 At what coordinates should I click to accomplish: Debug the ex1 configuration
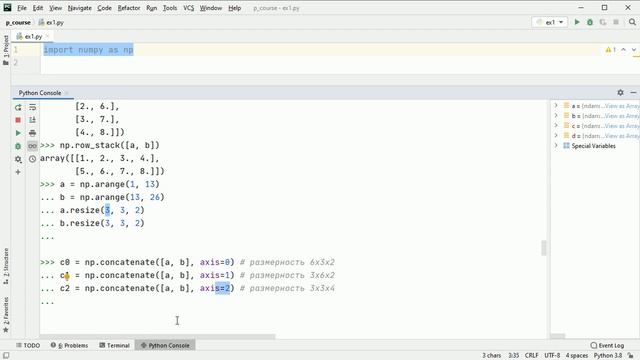(x=590, y=22)
